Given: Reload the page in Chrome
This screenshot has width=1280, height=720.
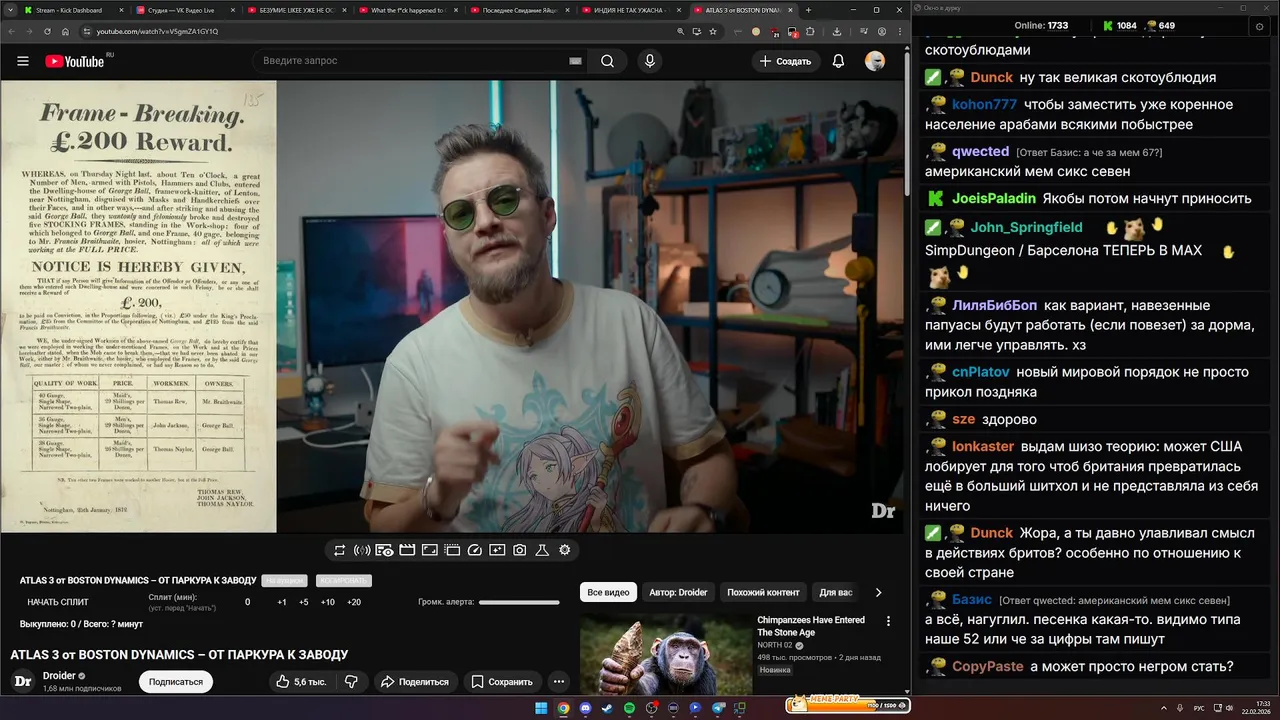Looking at the screenshot, I should pyautogui.click(x=47, y=31).
